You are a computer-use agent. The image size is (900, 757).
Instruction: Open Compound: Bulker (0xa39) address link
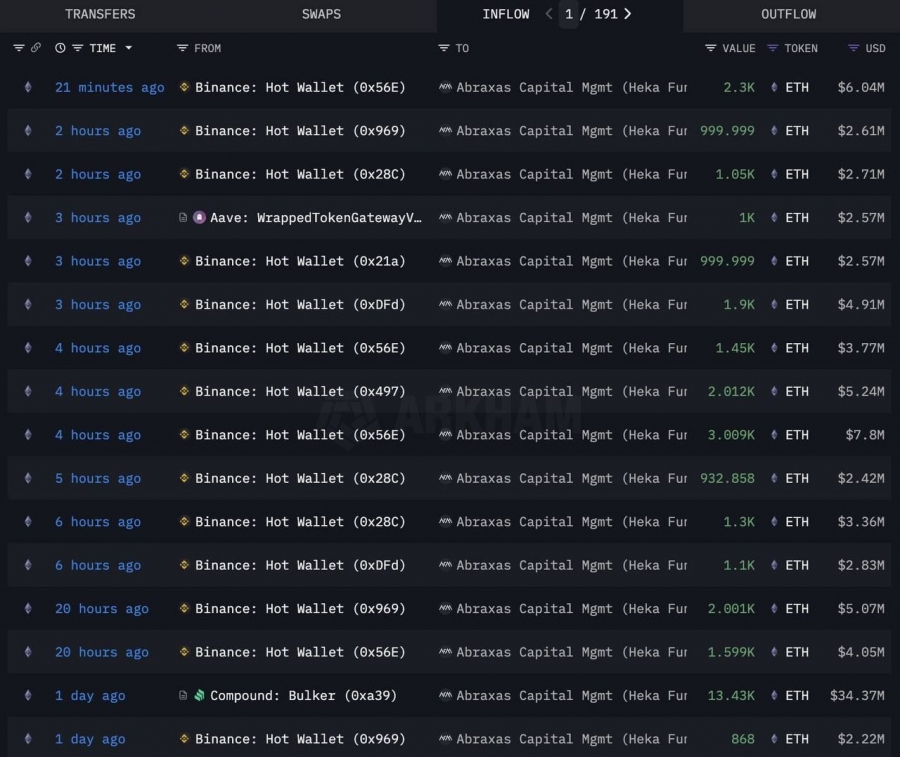coord(303,696)
